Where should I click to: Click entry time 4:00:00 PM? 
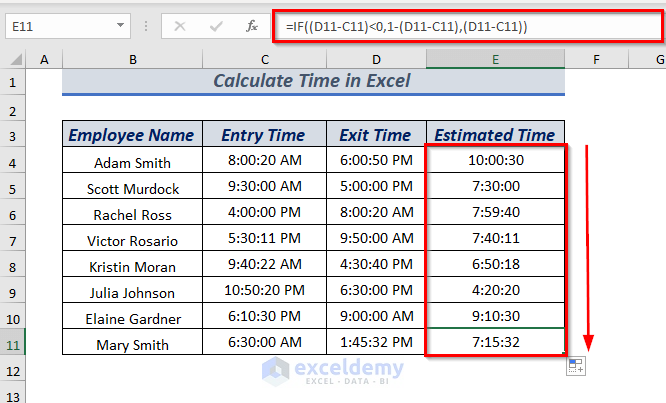point(265,212)
